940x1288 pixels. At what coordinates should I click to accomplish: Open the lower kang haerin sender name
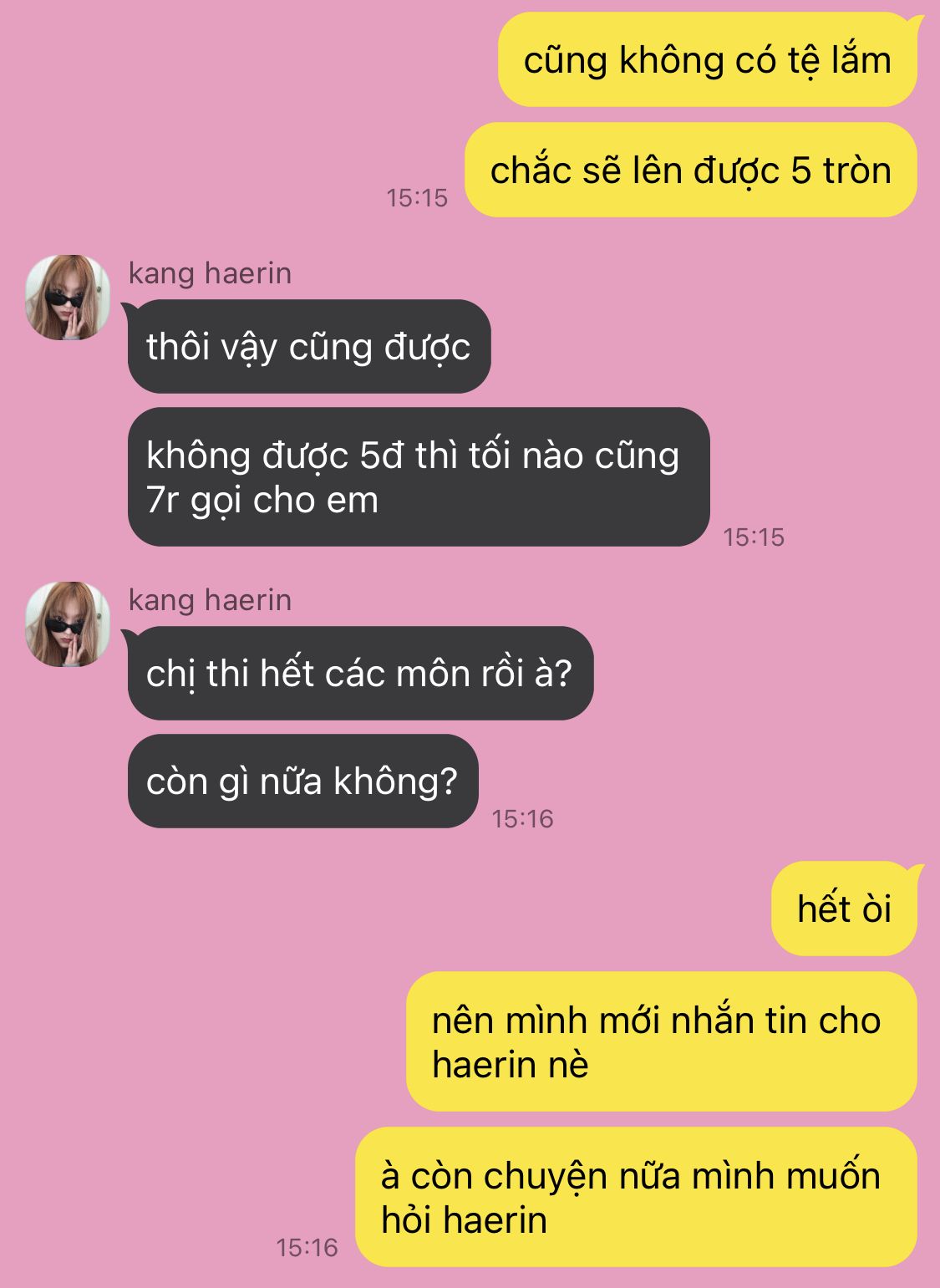pyautogui.click(x=210, y=600)
